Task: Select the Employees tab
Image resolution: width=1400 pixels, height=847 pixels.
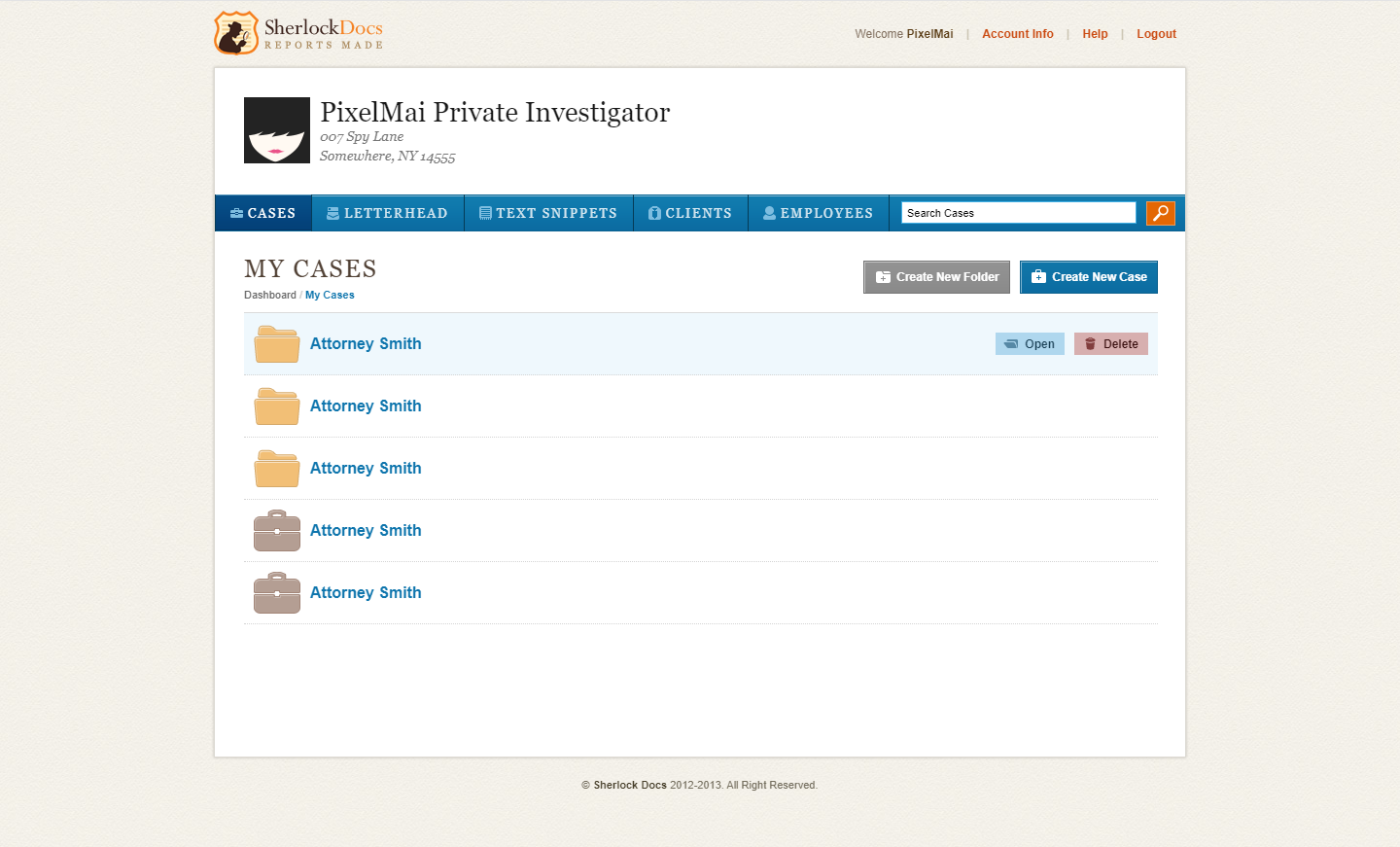Action: tap(819, 213)
